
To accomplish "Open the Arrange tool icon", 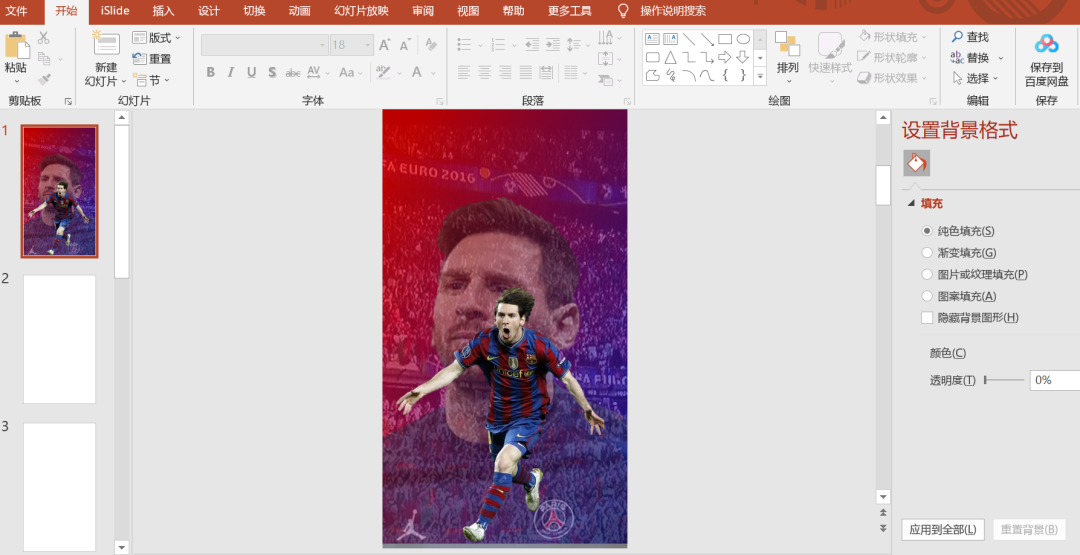I will pos(787,44).
